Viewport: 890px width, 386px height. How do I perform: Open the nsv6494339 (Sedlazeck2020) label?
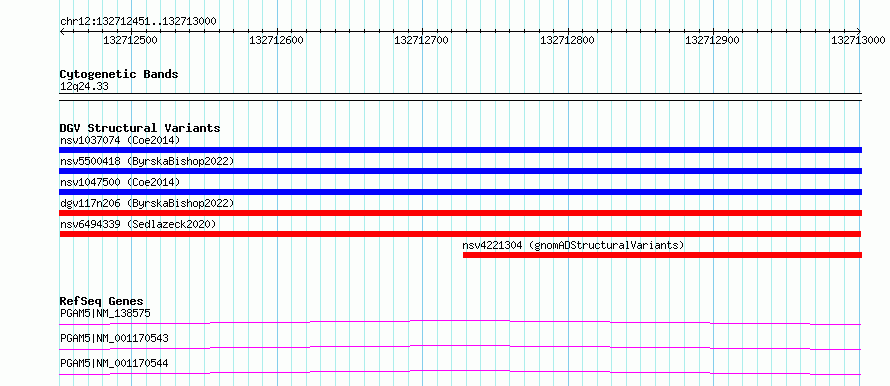(138, 224)
